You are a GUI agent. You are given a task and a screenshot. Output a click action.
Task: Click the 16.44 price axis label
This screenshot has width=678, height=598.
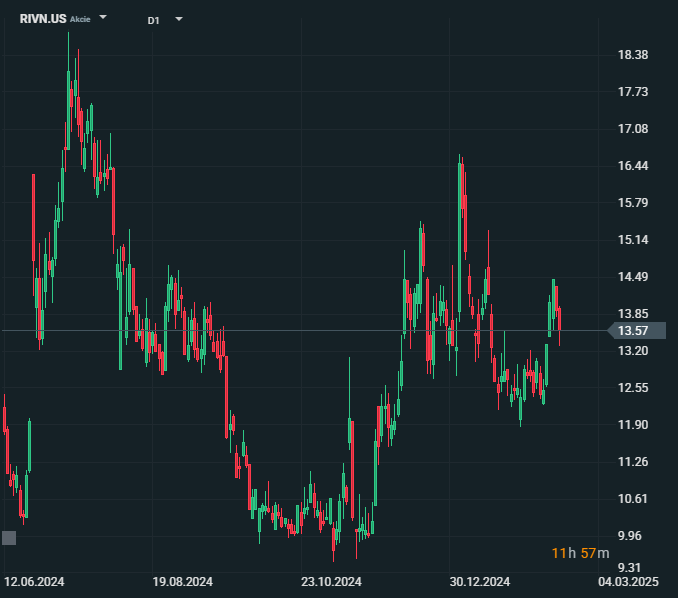click(633, 166)
